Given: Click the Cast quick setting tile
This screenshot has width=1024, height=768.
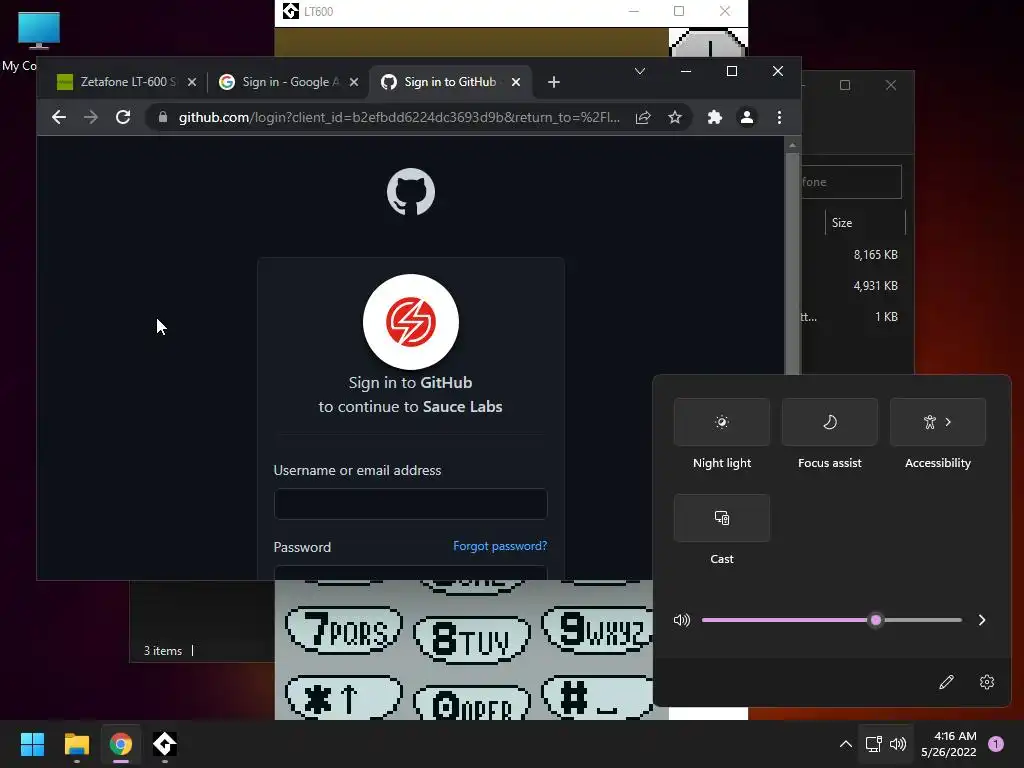Looking at the screenshot, I should 722,518.
